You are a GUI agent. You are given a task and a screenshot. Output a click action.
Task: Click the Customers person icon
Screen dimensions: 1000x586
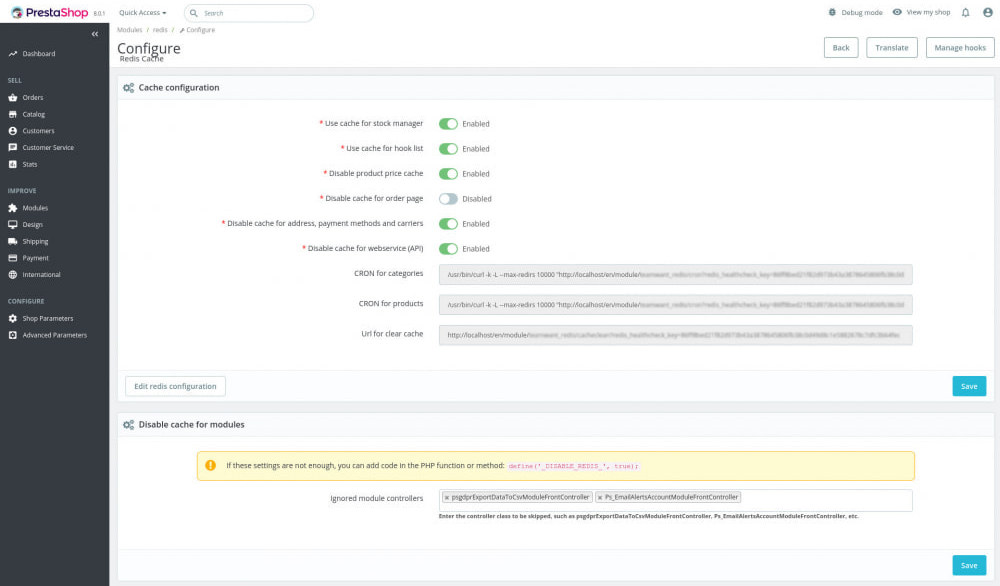(x=13, y=131)
